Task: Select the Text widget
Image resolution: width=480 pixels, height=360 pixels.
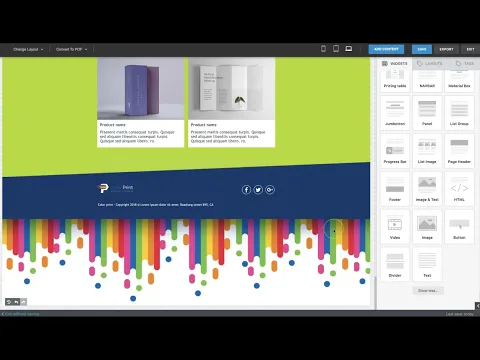Action: click(x=427, y=265)
